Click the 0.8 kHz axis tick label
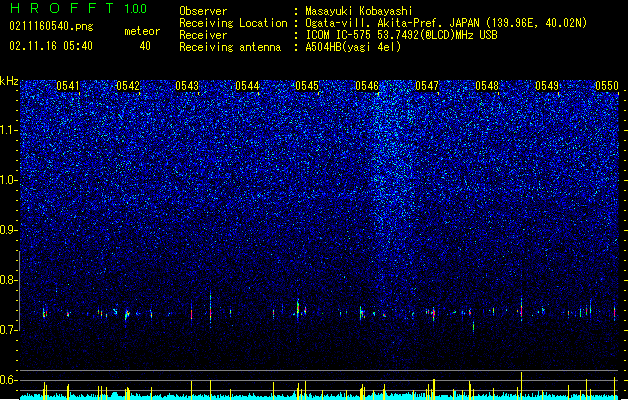This screenshot has width=629, height=400. pos(8,280)
